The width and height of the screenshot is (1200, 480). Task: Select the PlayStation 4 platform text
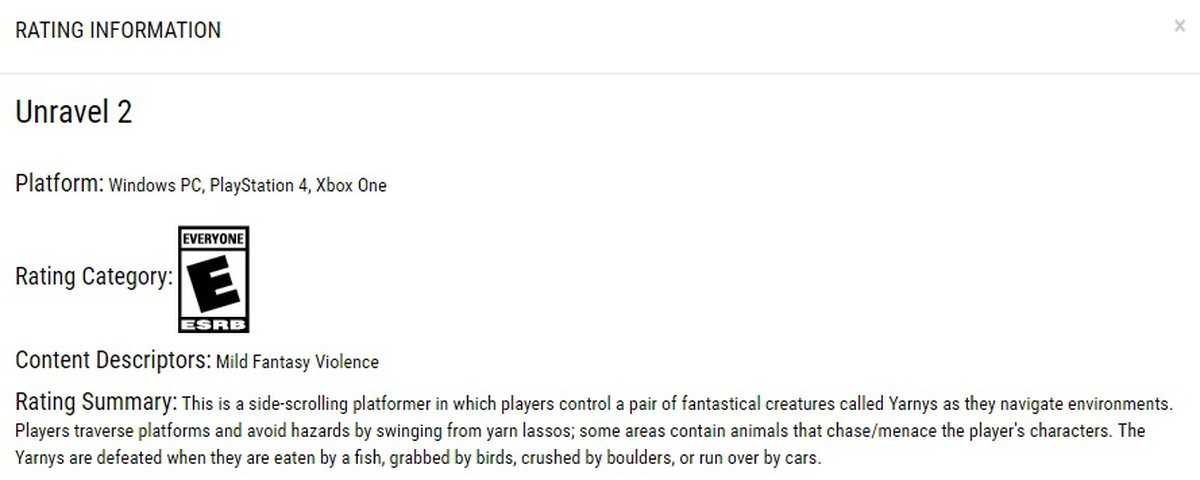pyautogui.click(x=258, y=186)
